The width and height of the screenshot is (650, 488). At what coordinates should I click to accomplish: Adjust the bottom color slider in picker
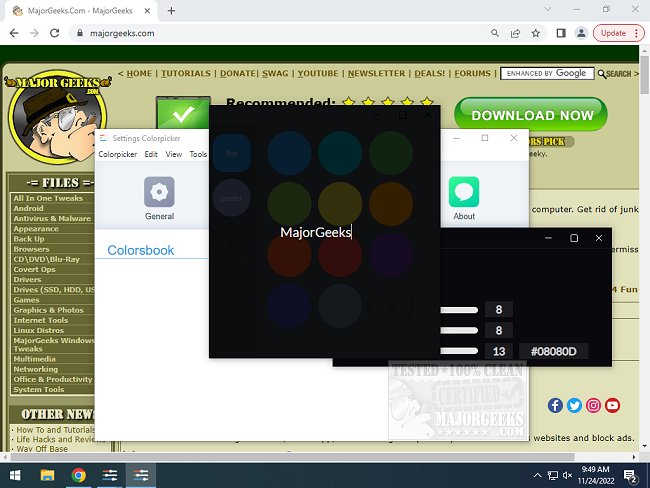(x=459, y=351)
